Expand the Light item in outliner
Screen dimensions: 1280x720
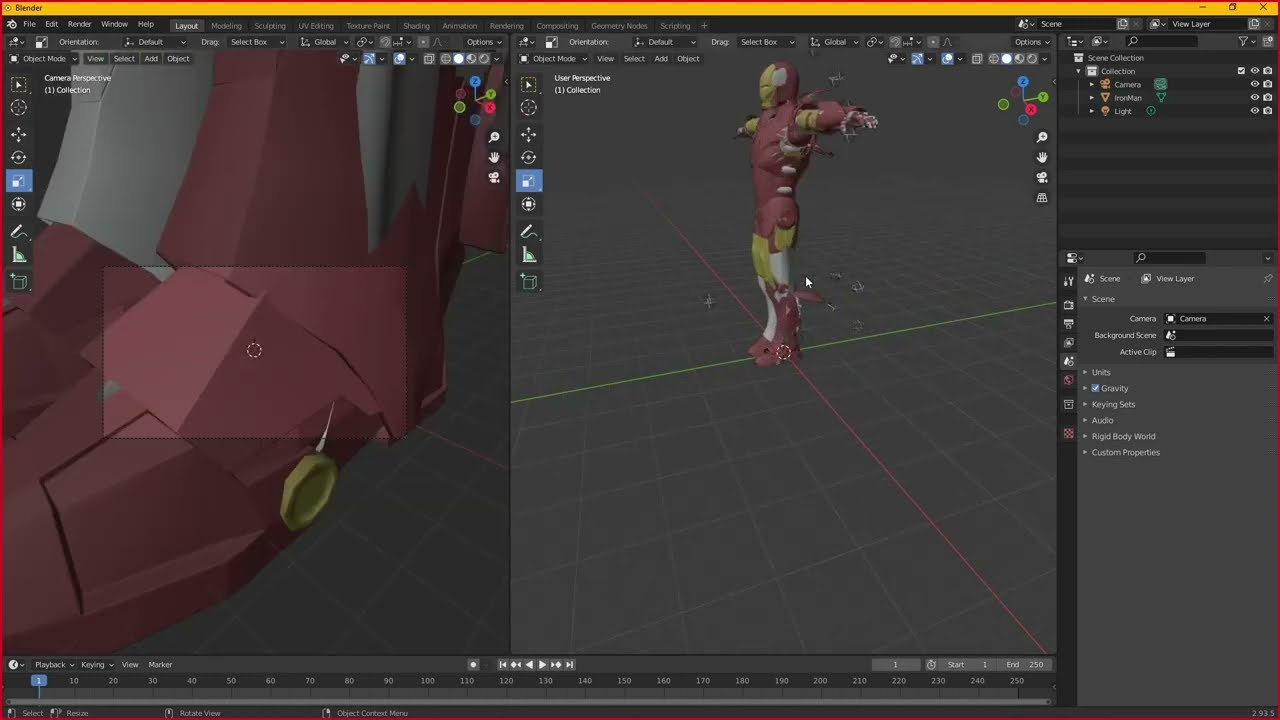(1092, 110)
